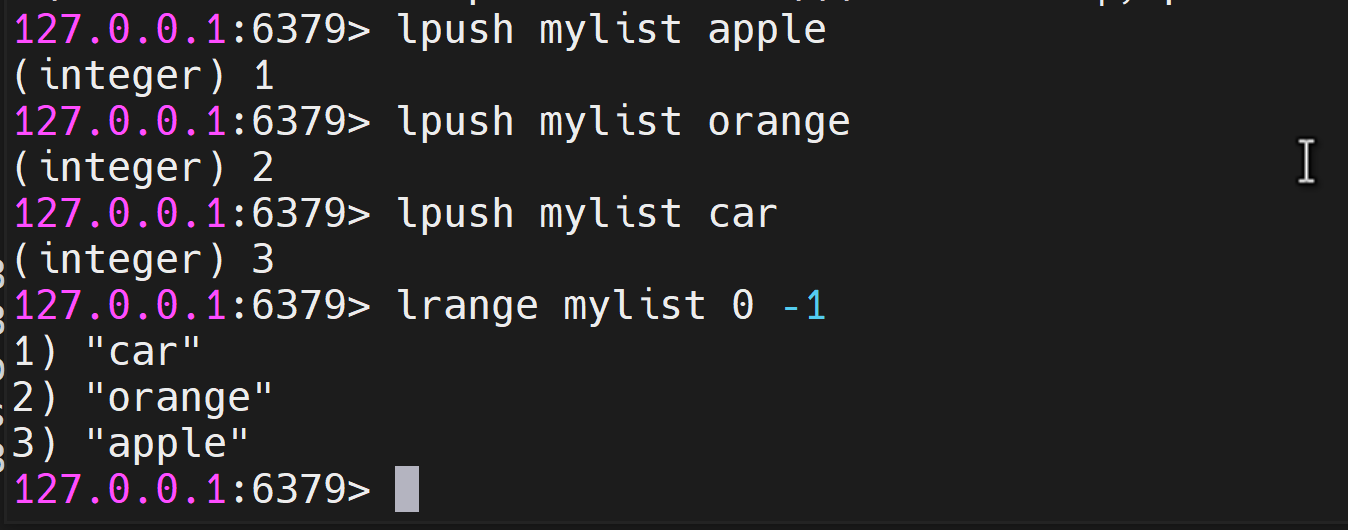This screenshot has width=1348, height=530.
Task: Click mylist in the orange command line
Action: coord(611,122)
